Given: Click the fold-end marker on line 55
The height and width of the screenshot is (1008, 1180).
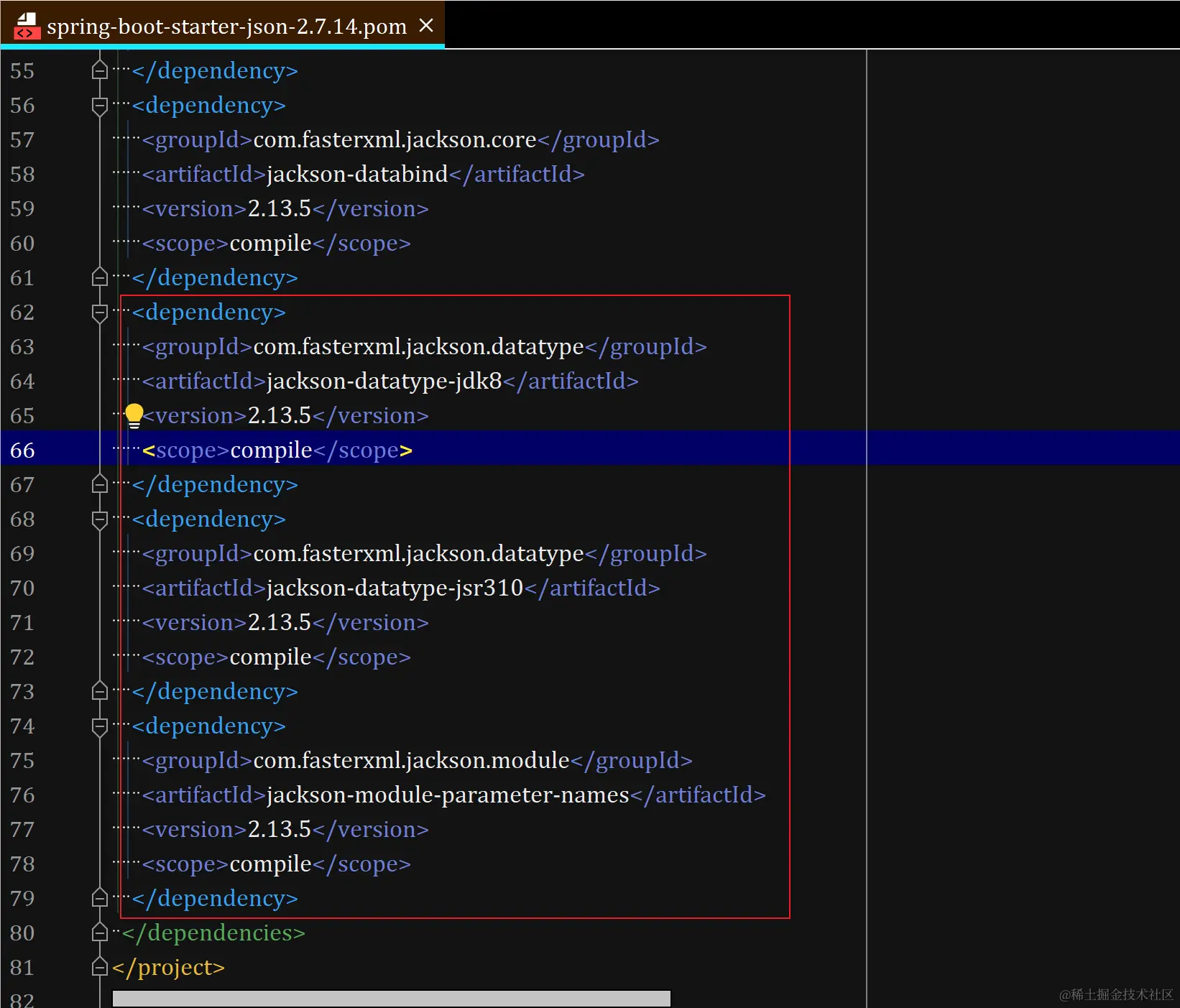Looking at the screenshot, I should [x=100, y=70].
